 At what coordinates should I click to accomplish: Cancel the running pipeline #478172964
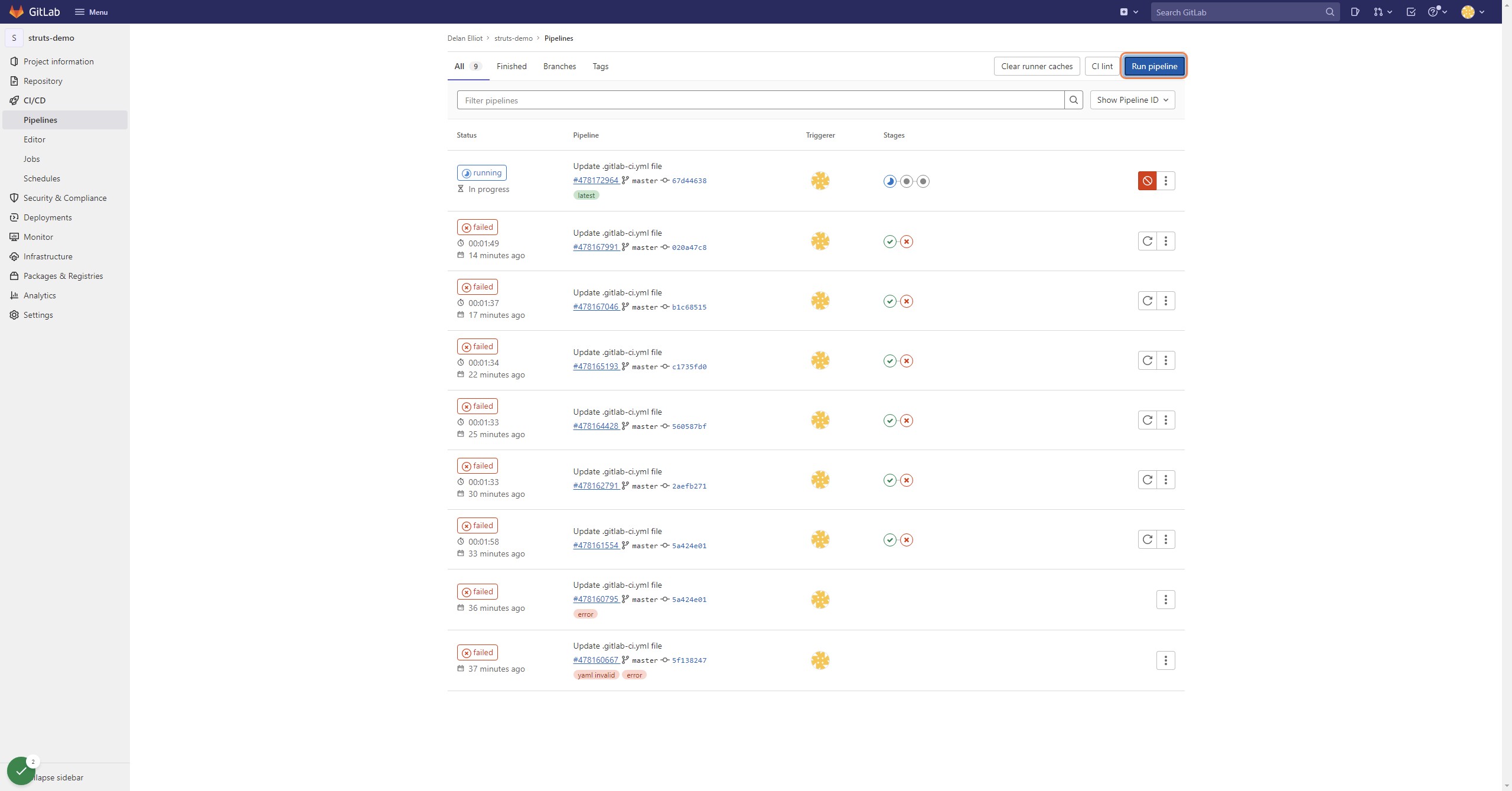click(x=1147, y=181)
